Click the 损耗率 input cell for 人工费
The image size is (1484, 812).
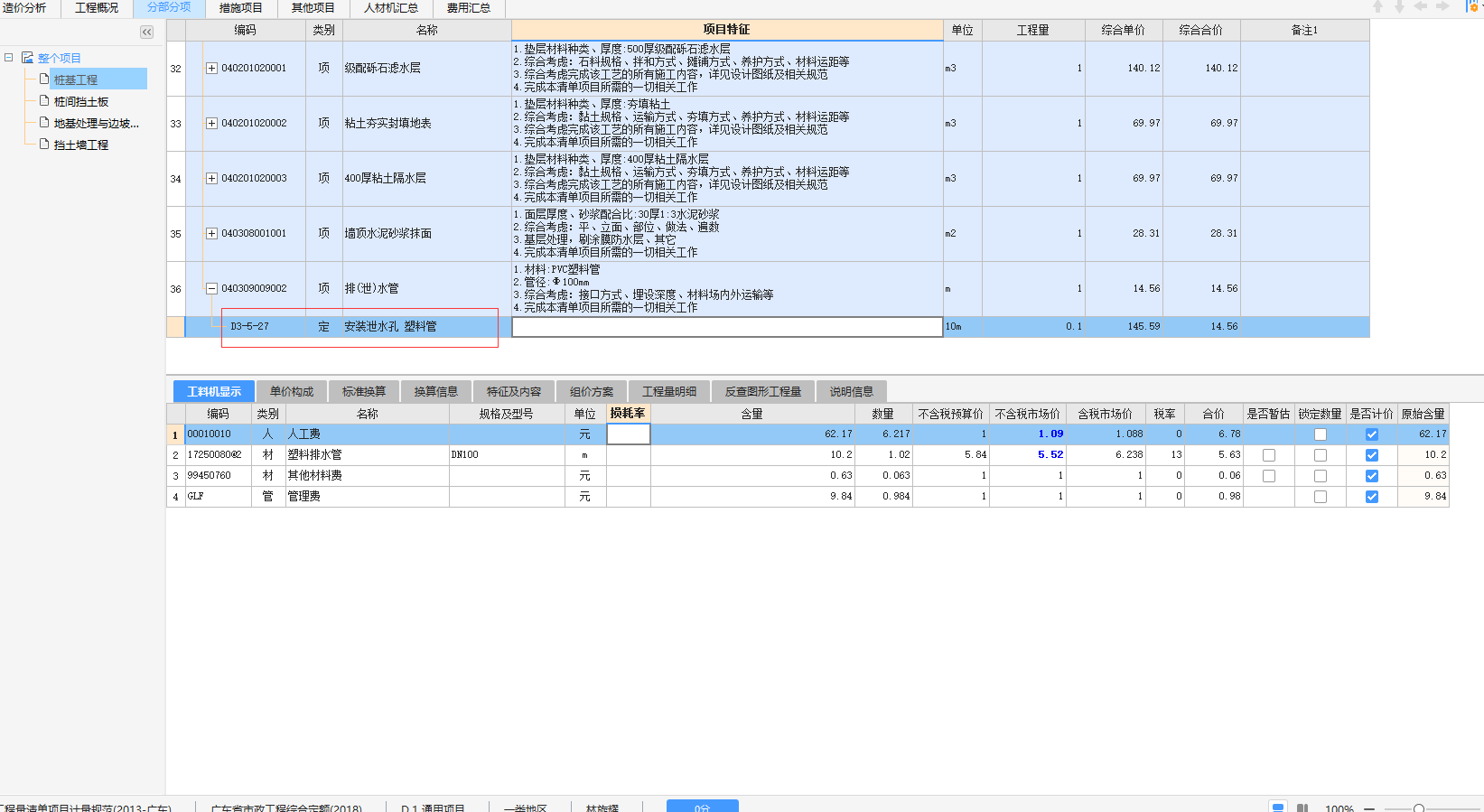pos(628,434)
